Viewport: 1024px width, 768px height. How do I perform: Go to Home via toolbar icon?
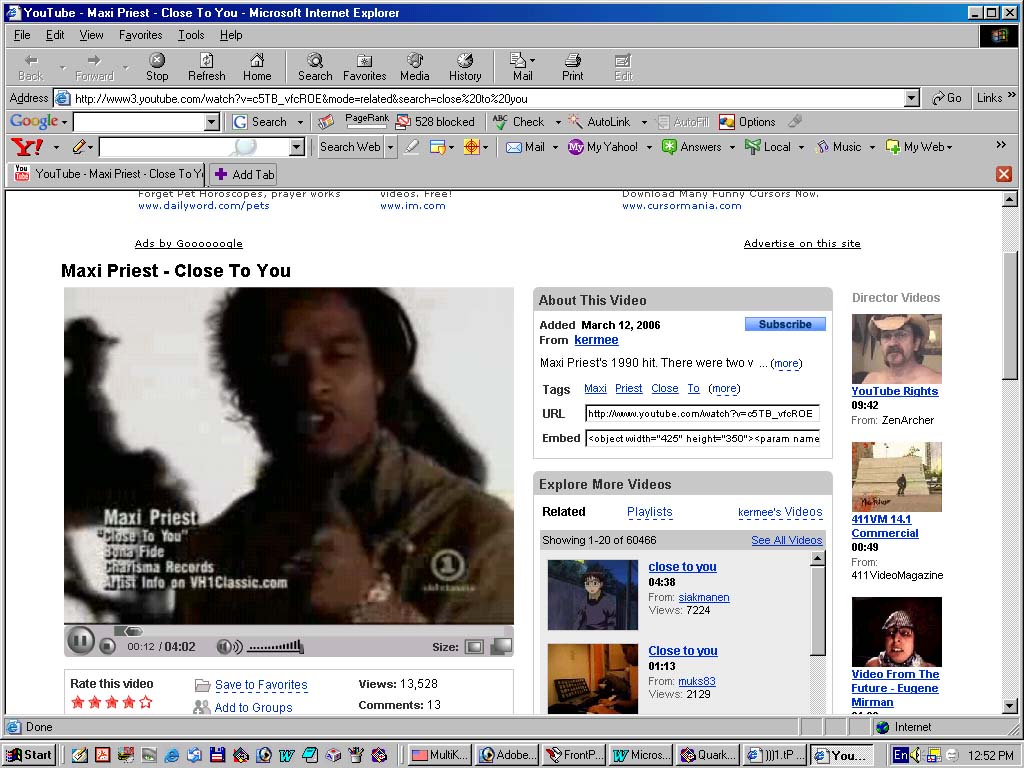[257, 67]
